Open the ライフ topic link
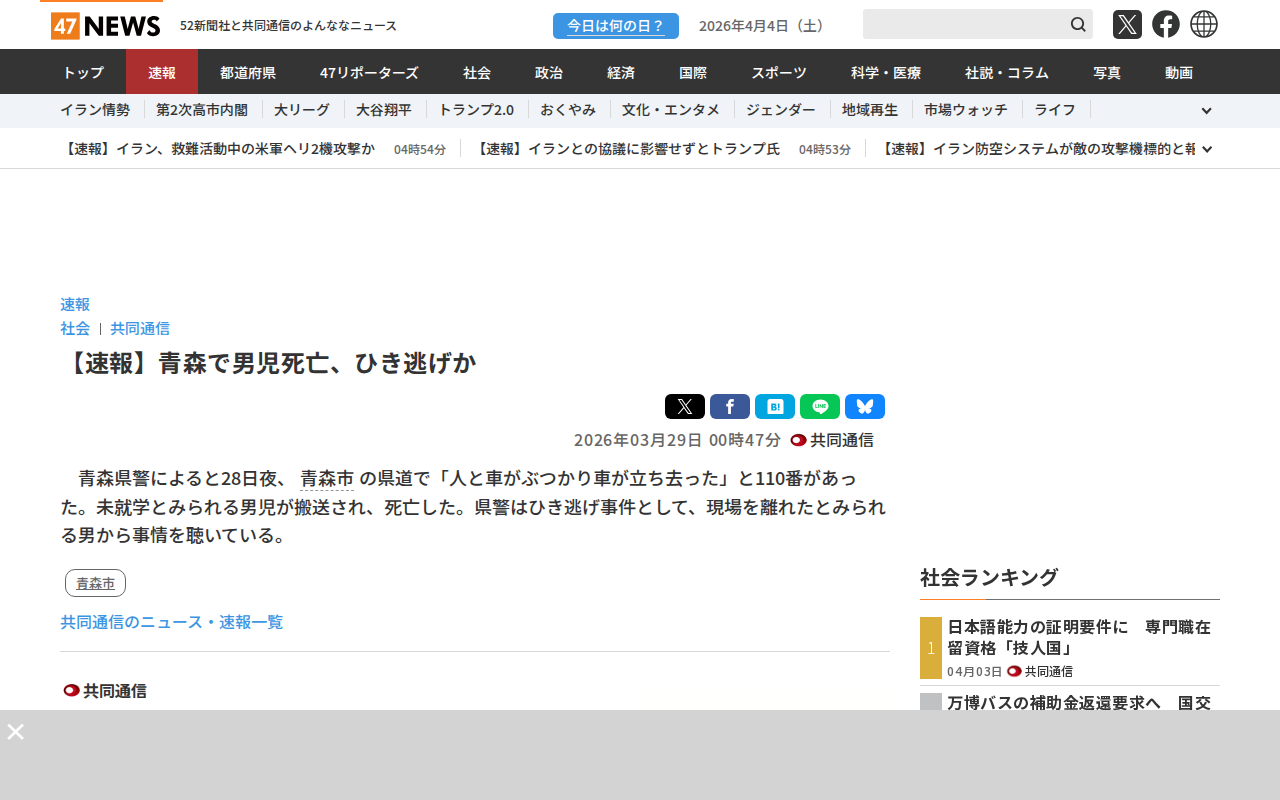Viewport: 1280px width, 800px height. pos(1055,110)
